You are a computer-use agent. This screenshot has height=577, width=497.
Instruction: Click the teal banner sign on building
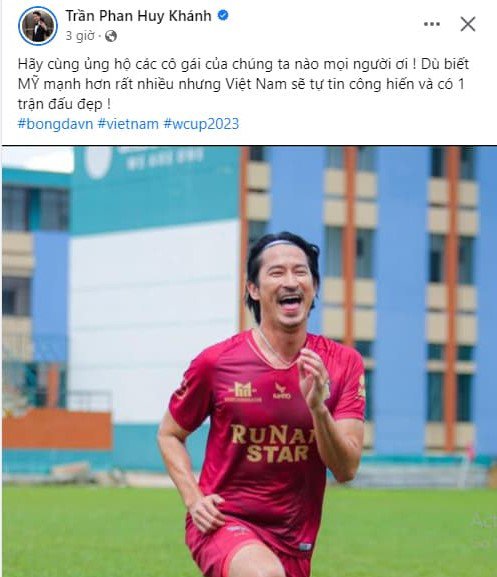(x=155, y=188)
